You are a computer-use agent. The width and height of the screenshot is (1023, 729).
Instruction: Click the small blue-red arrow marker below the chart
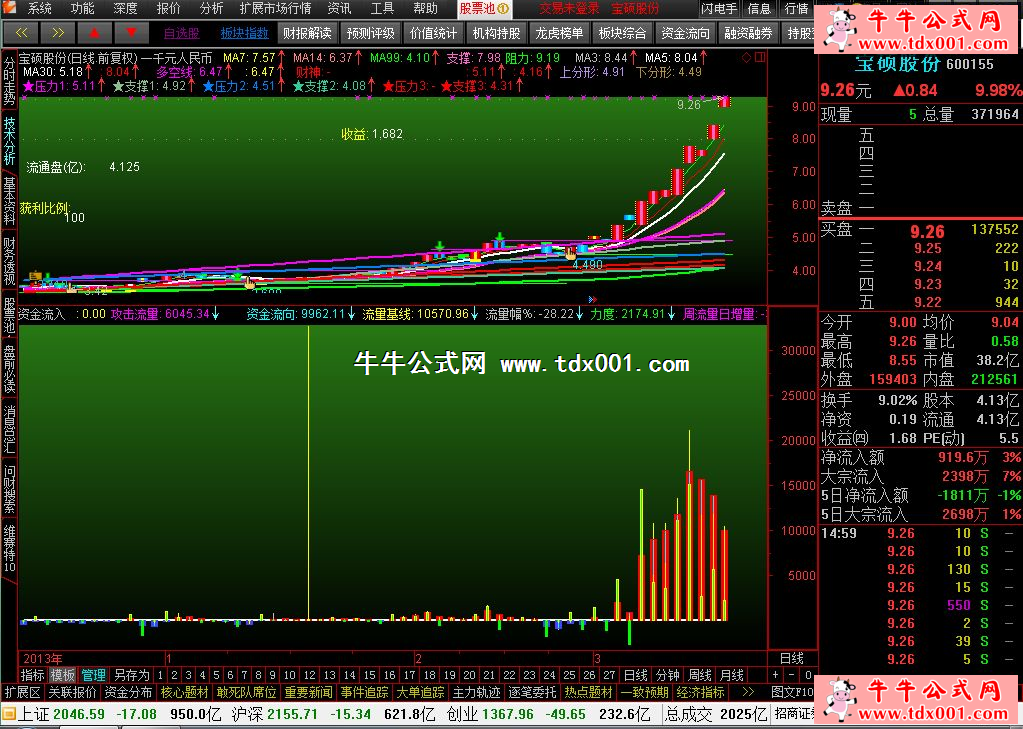click(592, 300)
